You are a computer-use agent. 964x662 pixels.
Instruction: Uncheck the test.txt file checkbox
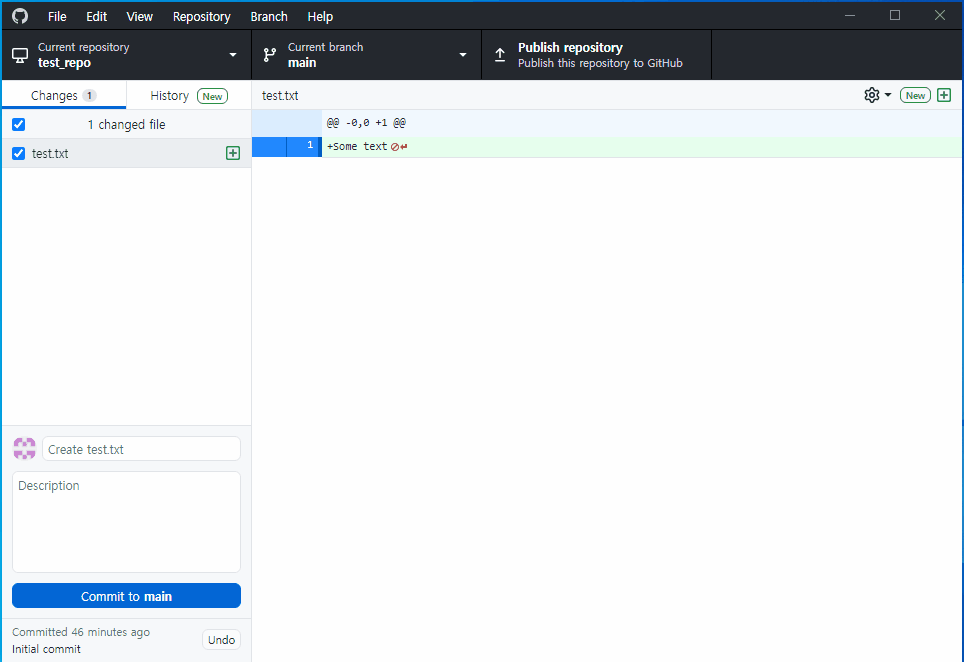coord(17,153)
